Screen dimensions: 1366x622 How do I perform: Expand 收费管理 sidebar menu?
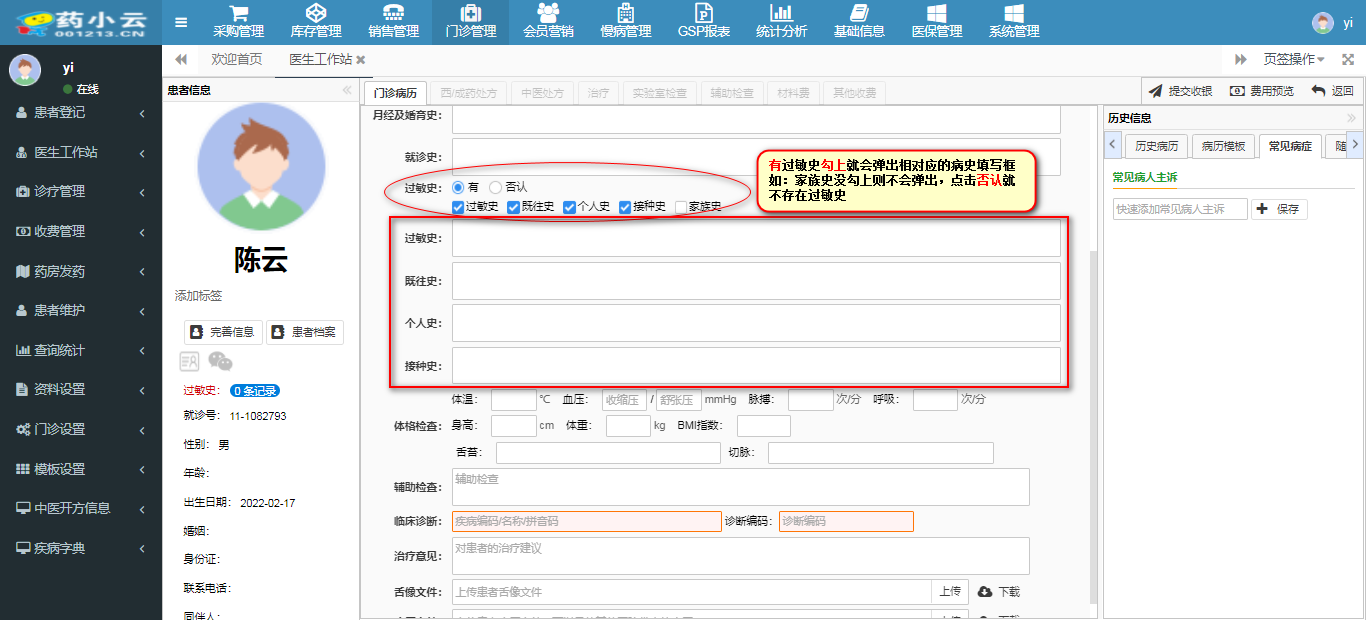point(81,231)
